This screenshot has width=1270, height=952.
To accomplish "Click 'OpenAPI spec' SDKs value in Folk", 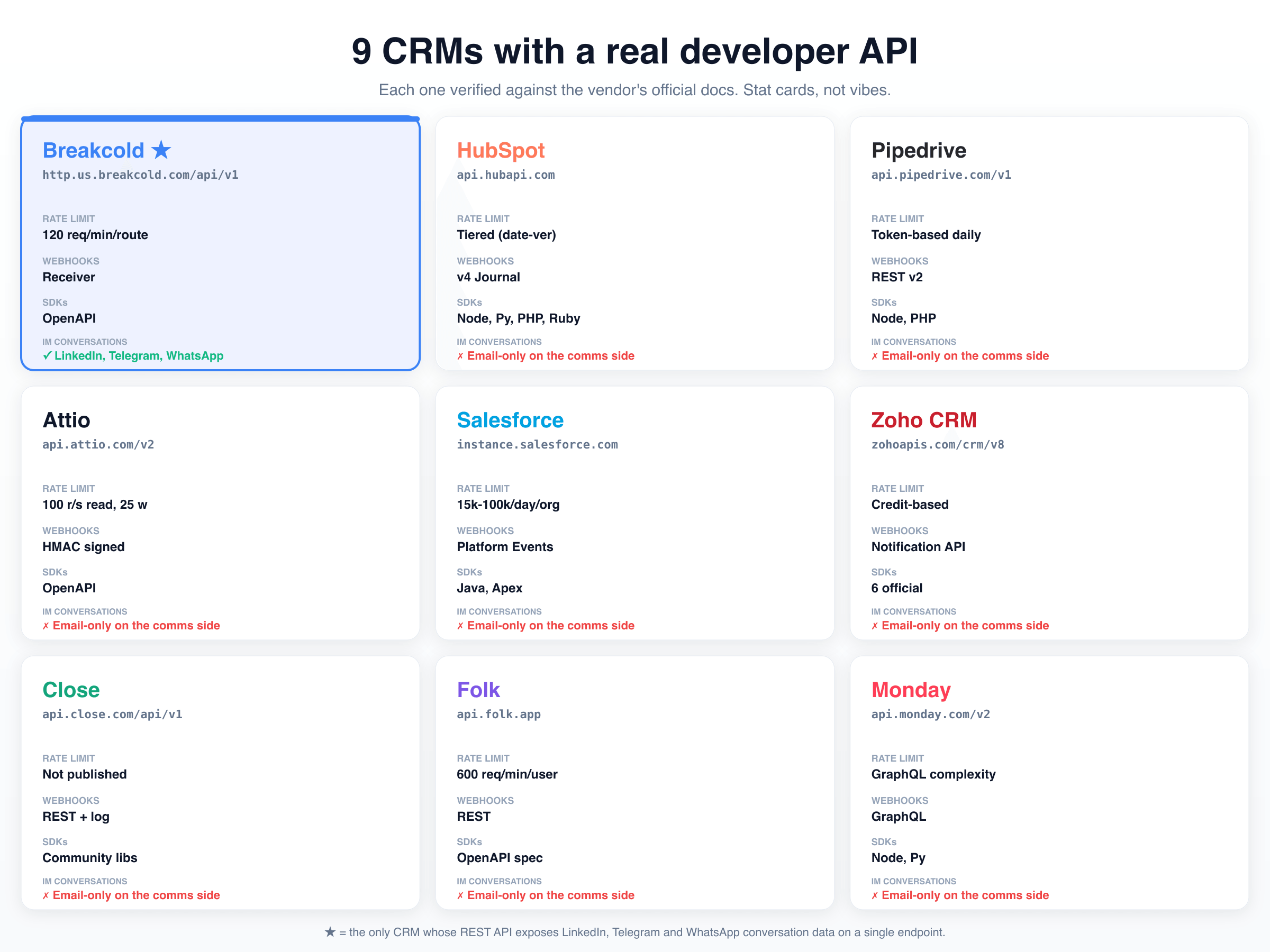I will 500,858.
